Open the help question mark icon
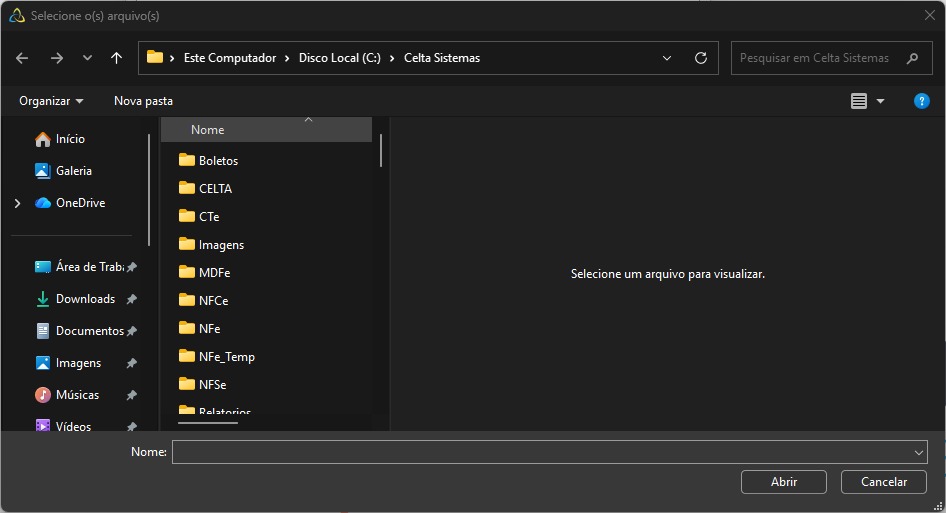This screenshot has height=513, width=946. pos(922,101)
